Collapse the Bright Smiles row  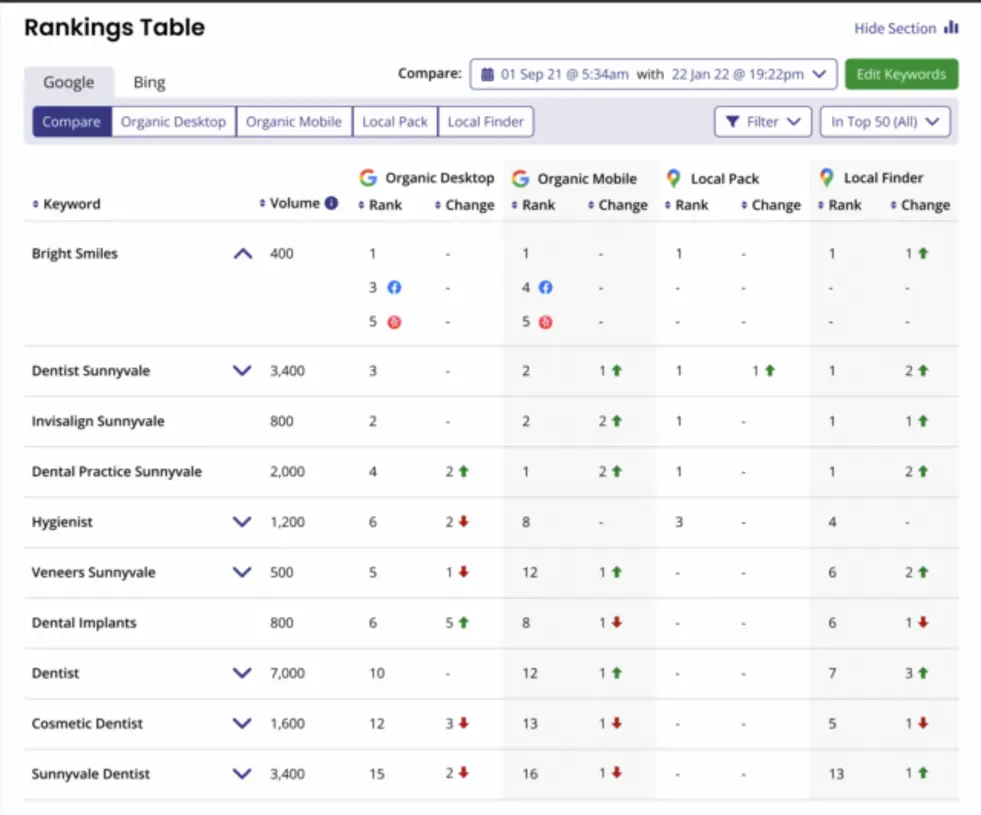241,252
